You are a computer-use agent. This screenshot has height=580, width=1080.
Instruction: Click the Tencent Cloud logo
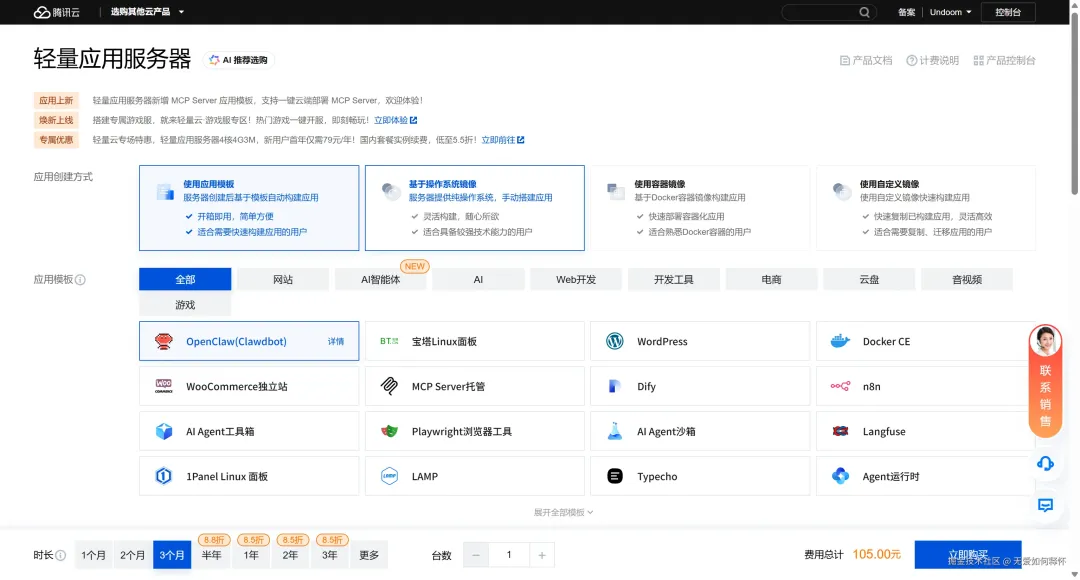tap(55, 12)
